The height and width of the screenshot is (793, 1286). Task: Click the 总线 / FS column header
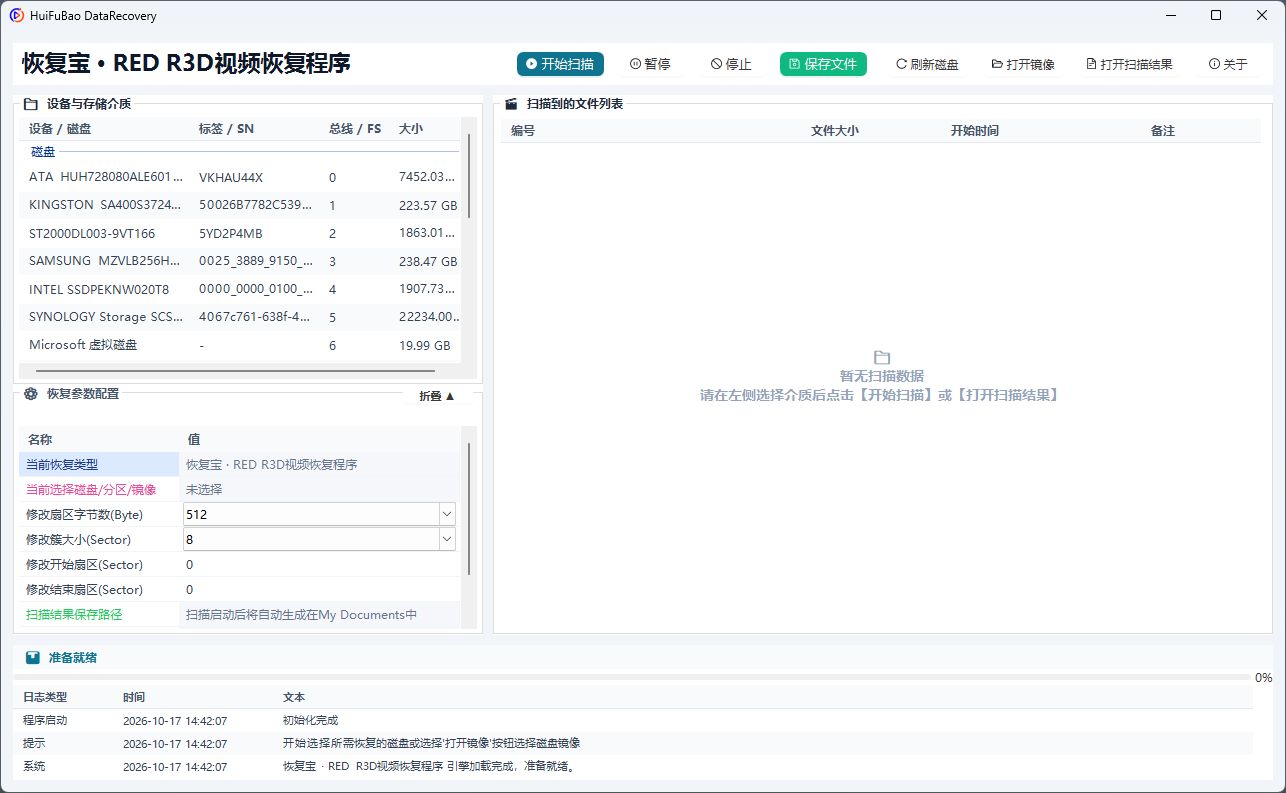click(355, 129)
